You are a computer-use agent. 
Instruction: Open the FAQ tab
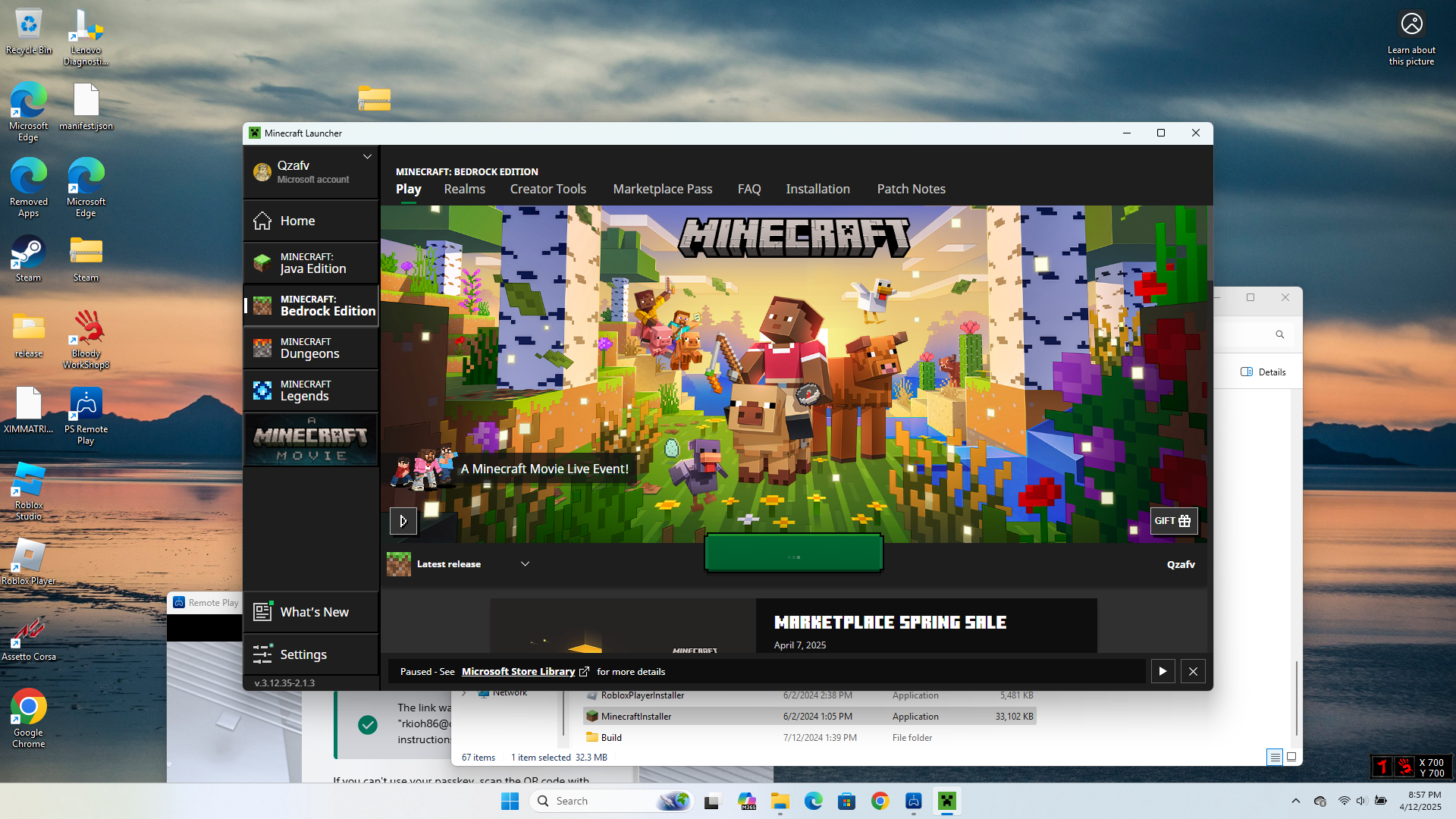pyautogui.click(x=749, y=189)
